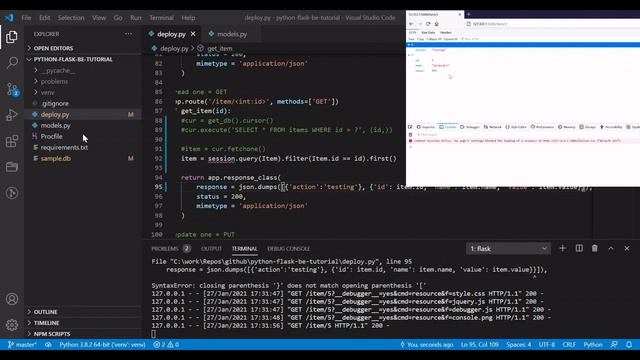Click the Accounts icon in activity bar

coord(12,299)
